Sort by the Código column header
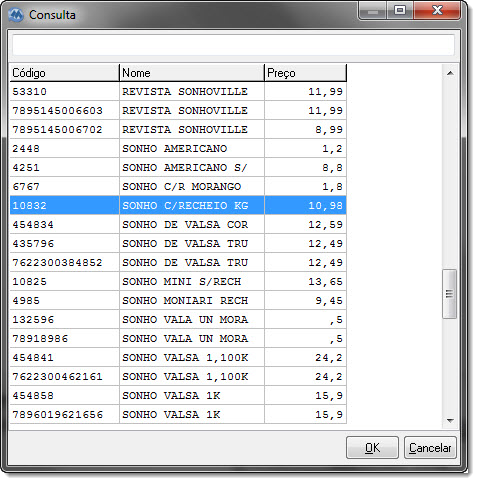This screenshot has width=478, height=483. [x=64, y=73]
